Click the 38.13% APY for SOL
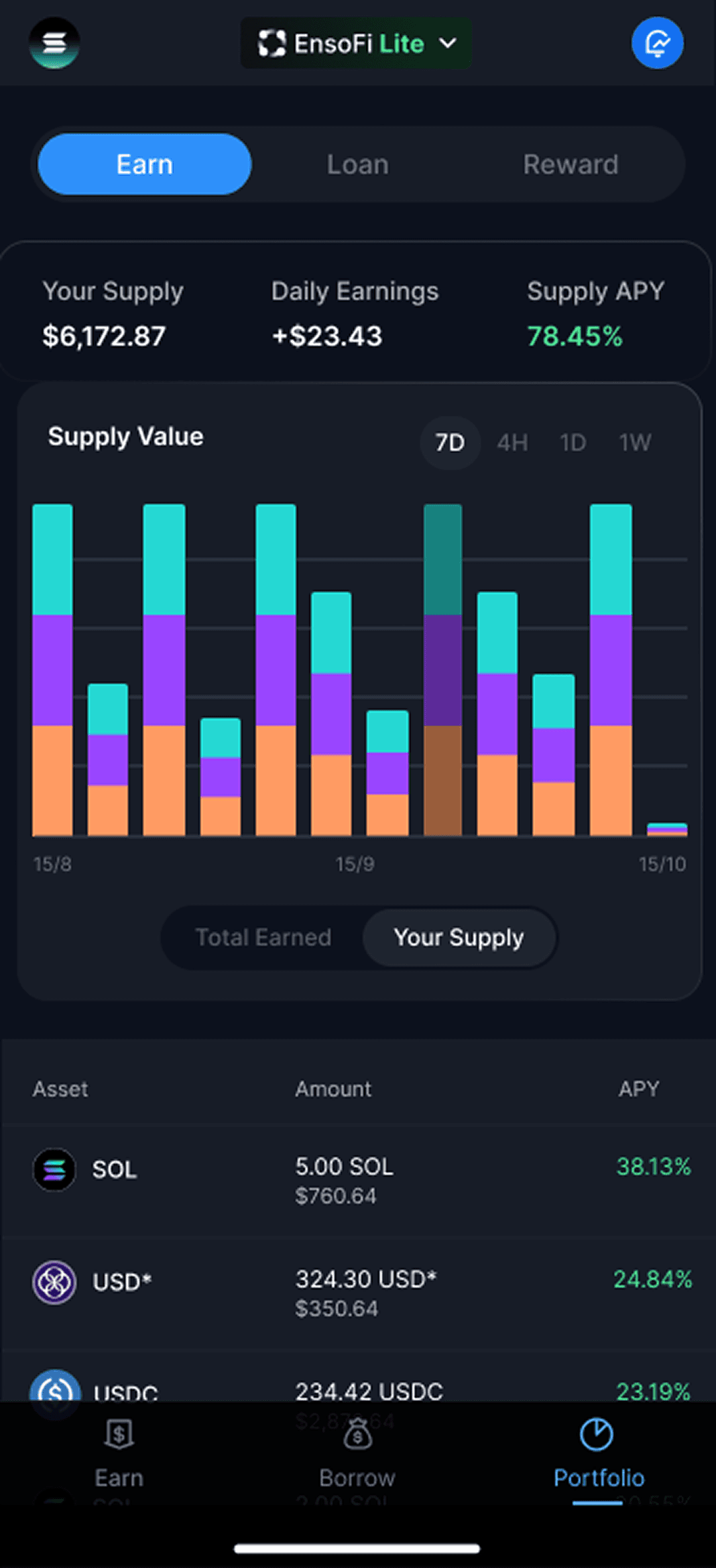 tap(654, 1167)
